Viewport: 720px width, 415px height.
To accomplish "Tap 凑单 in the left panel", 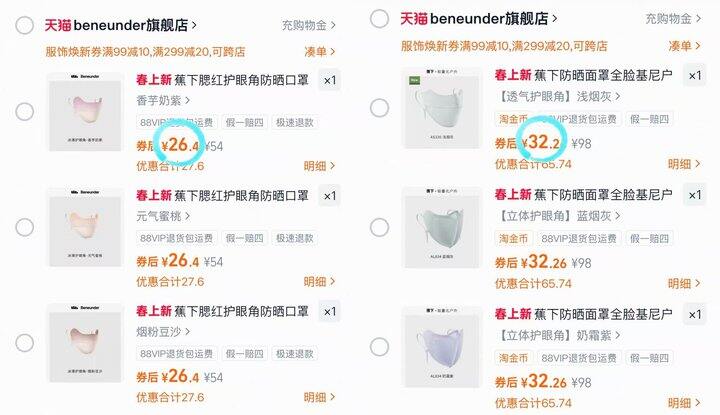I will (x=320, y=52).
